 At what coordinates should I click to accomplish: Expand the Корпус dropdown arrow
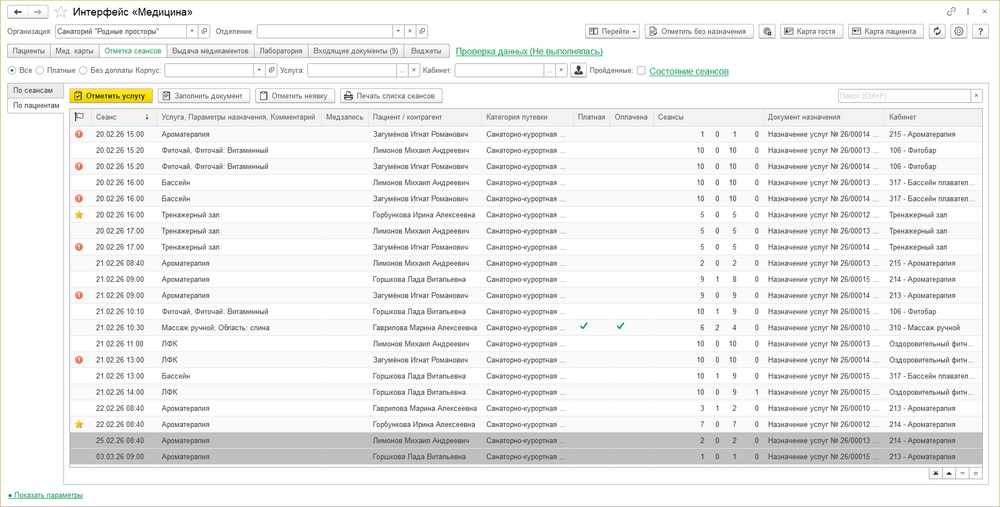click(259, 71)
